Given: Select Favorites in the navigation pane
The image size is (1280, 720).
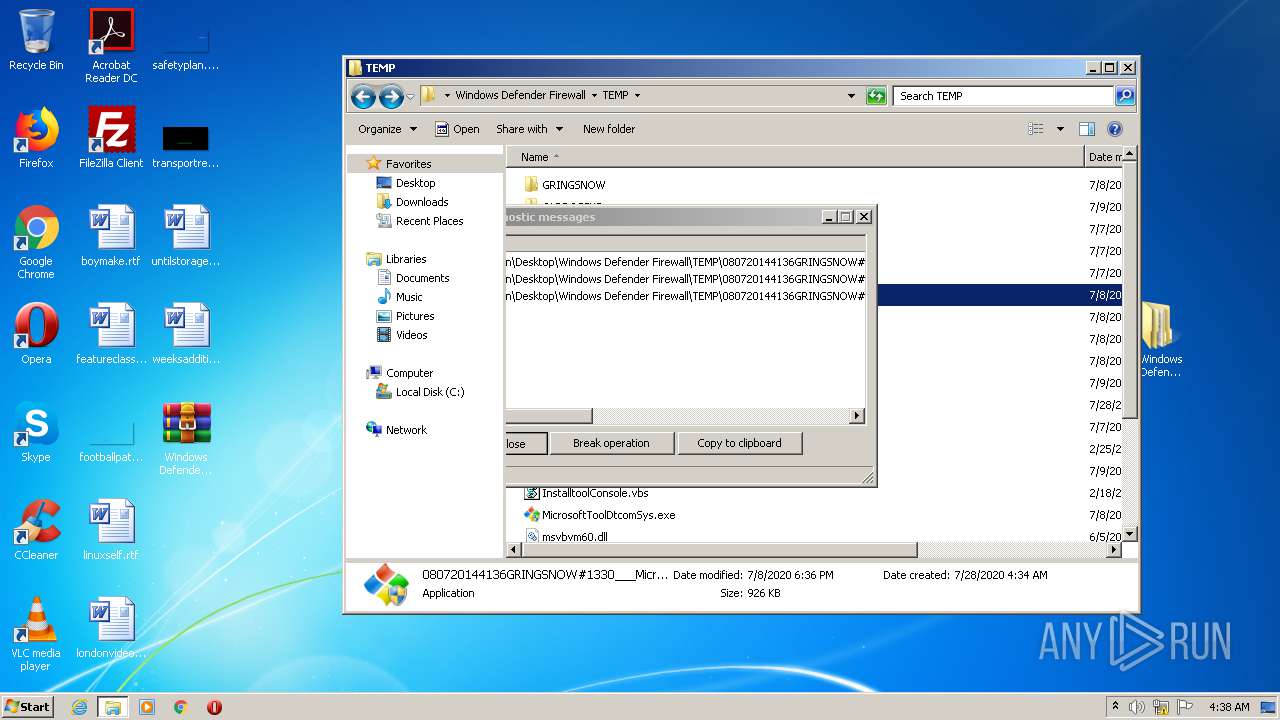Looking at the screenshot, I should click(x=408, y=164).
